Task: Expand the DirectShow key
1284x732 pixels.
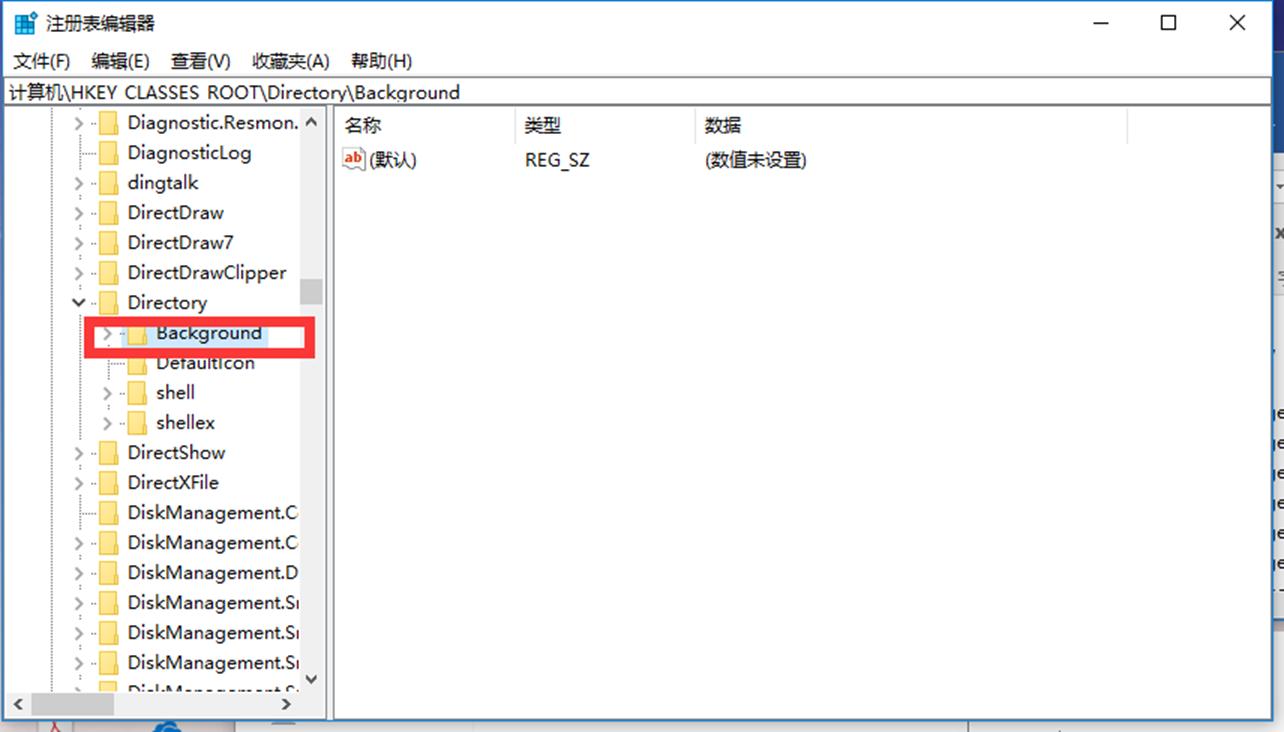Action: tap(78, 452)
